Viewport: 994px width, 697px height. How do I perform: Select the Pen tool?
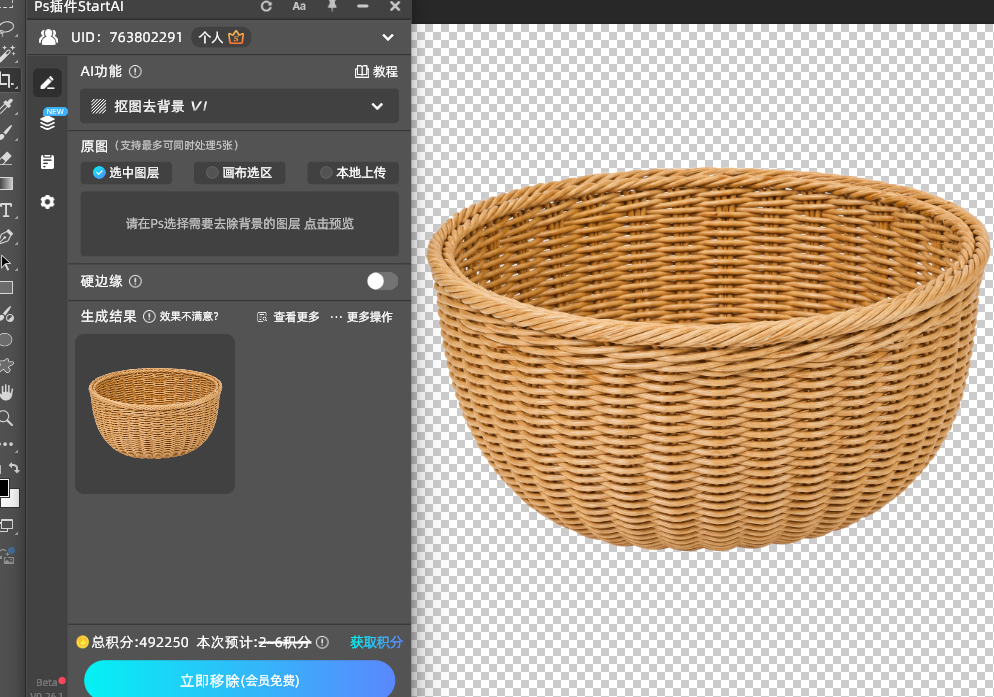(6, 237)
